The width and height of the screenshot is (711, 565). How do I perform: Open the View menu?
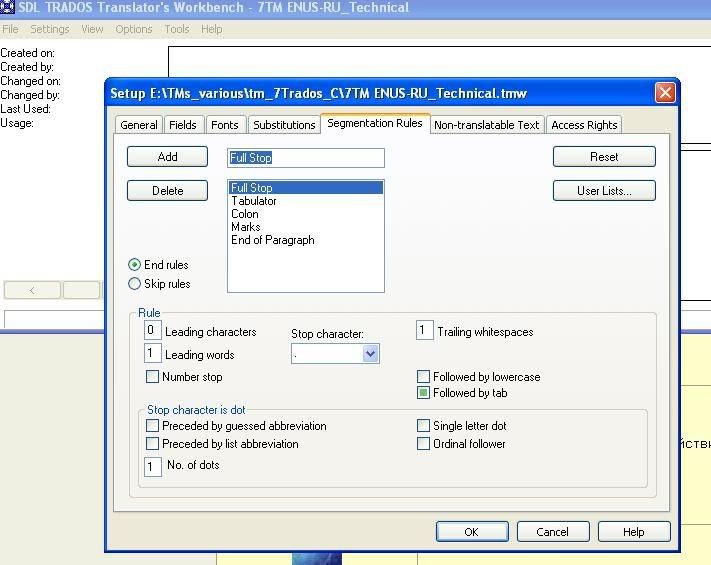click(92, 29)
